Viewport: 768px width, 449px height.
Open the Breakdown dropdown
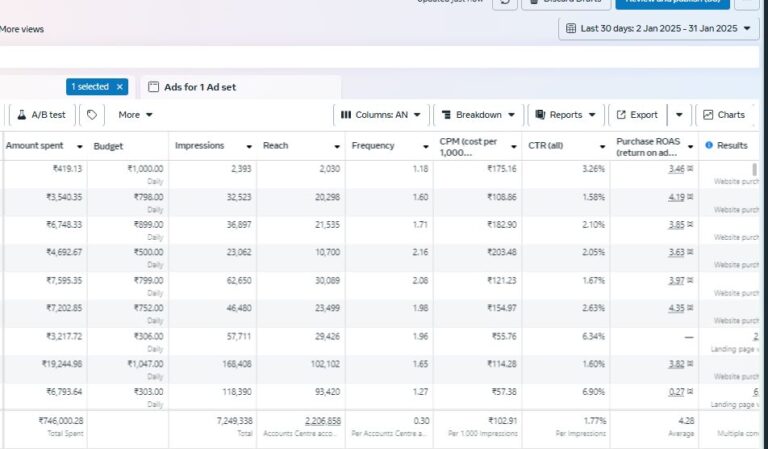(x=479, y=115)
